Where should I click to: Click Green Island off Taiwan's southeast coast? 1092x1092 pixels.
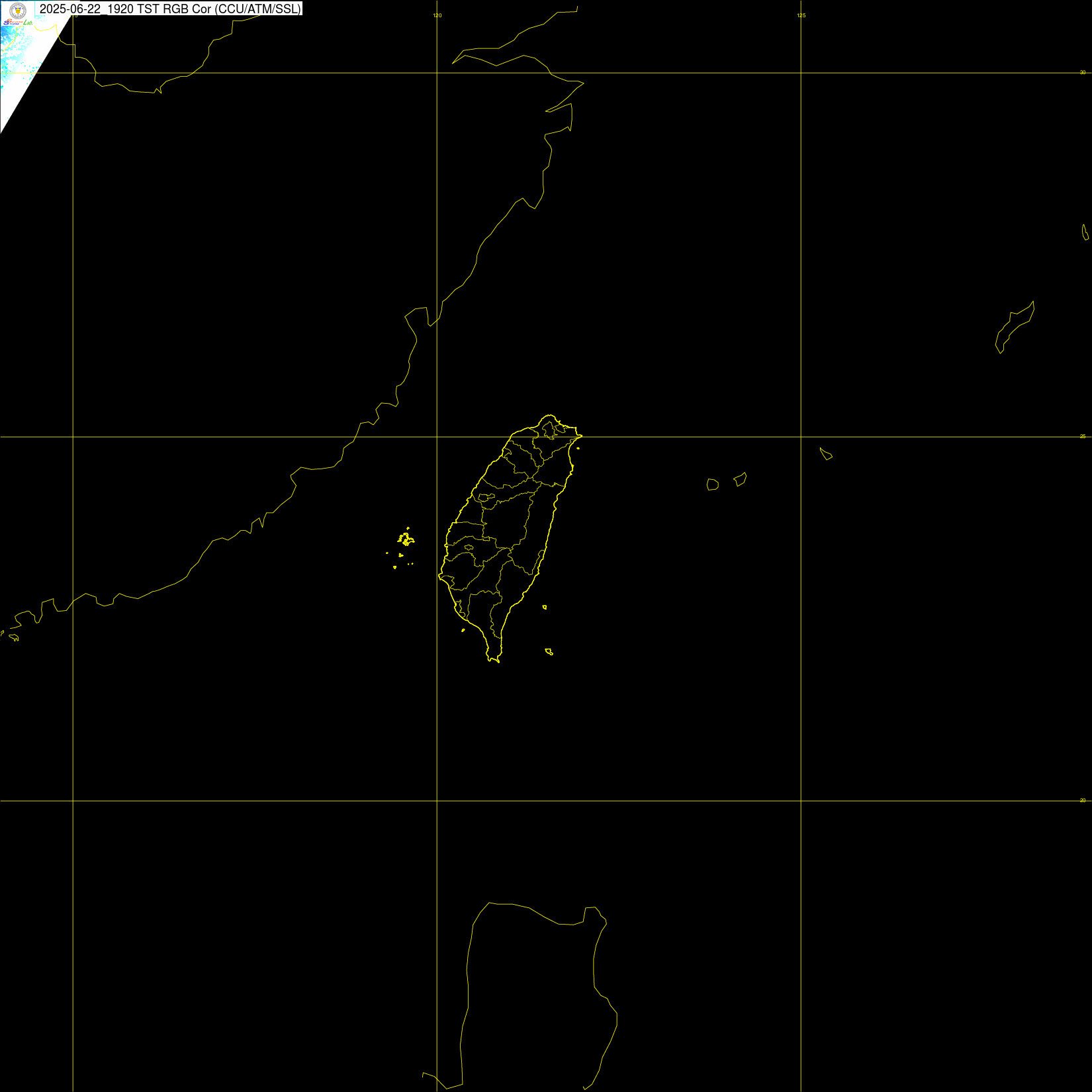pyautogui.click(x=545, y=607)
